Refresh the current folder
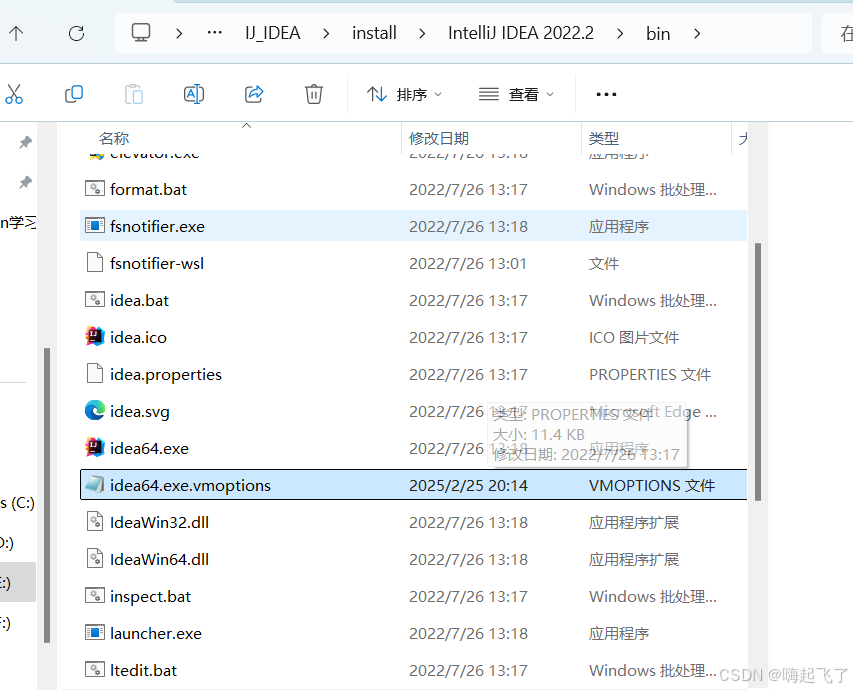This screenshot has height=690, width=853. 77,34
